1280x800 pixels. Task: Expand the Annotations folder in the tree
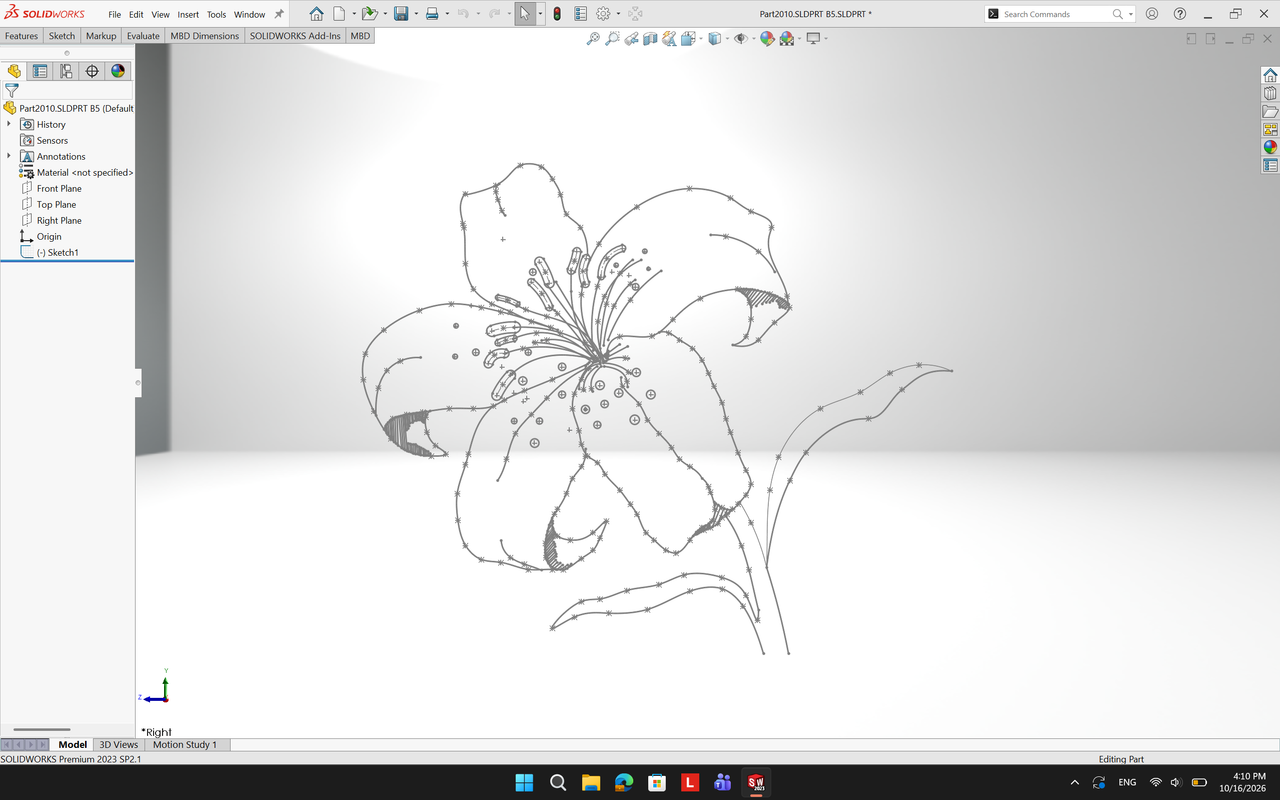pyautogui.click(x=9, y=156)
